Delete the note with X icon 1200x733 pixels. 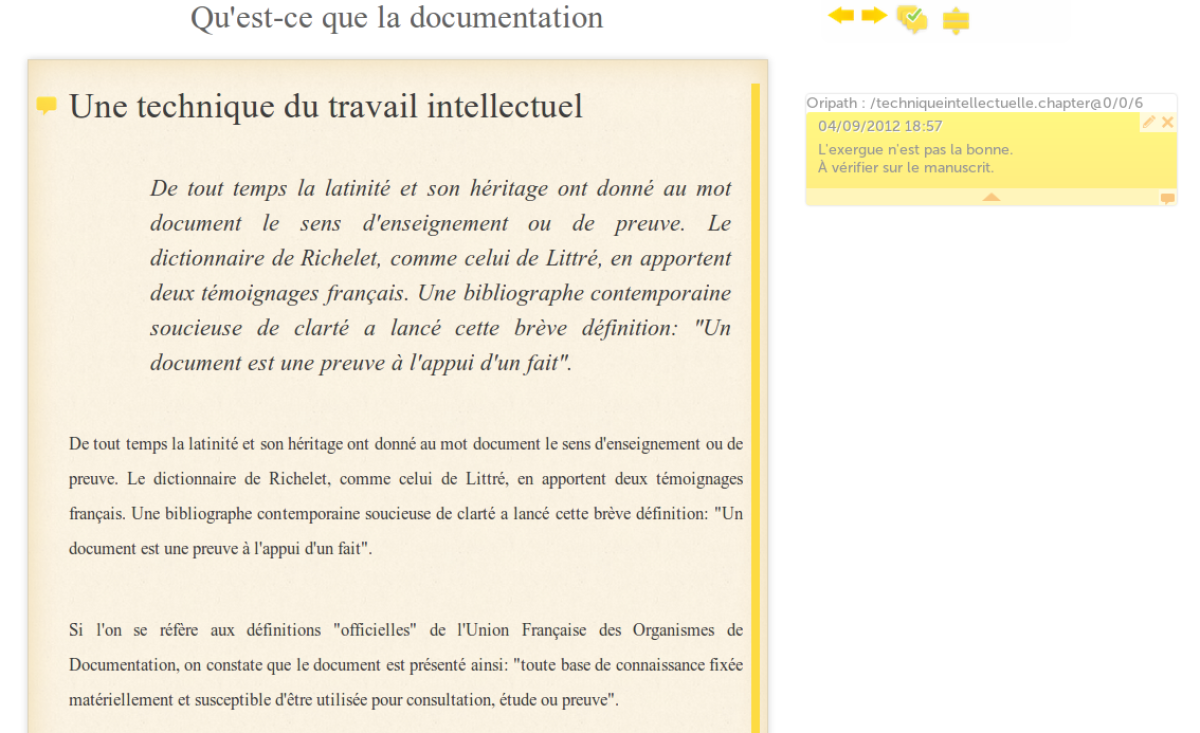click(x=1167, y=122)
